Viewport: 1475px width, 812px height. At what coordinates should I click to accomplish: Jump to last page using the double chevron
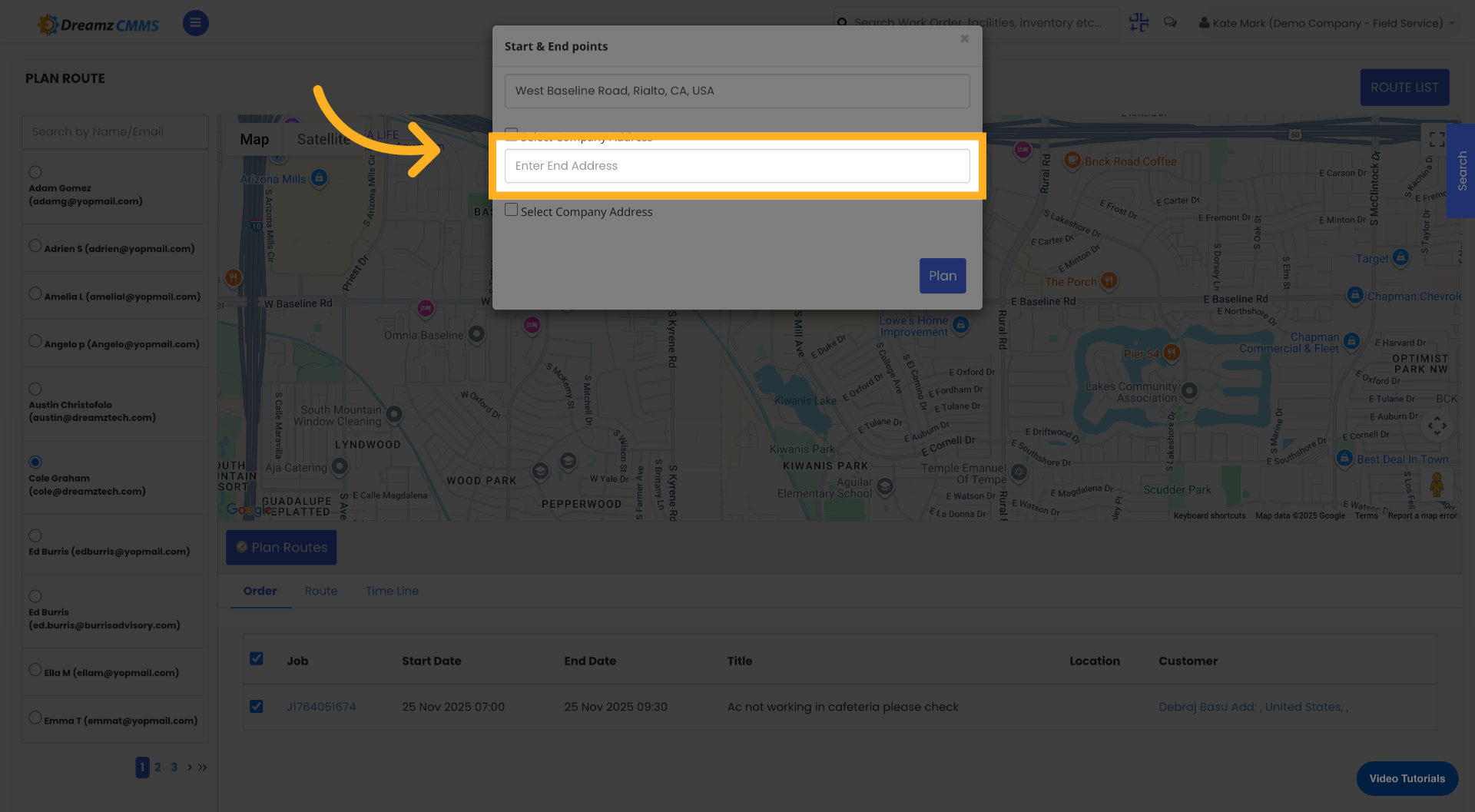pos(202,767)
